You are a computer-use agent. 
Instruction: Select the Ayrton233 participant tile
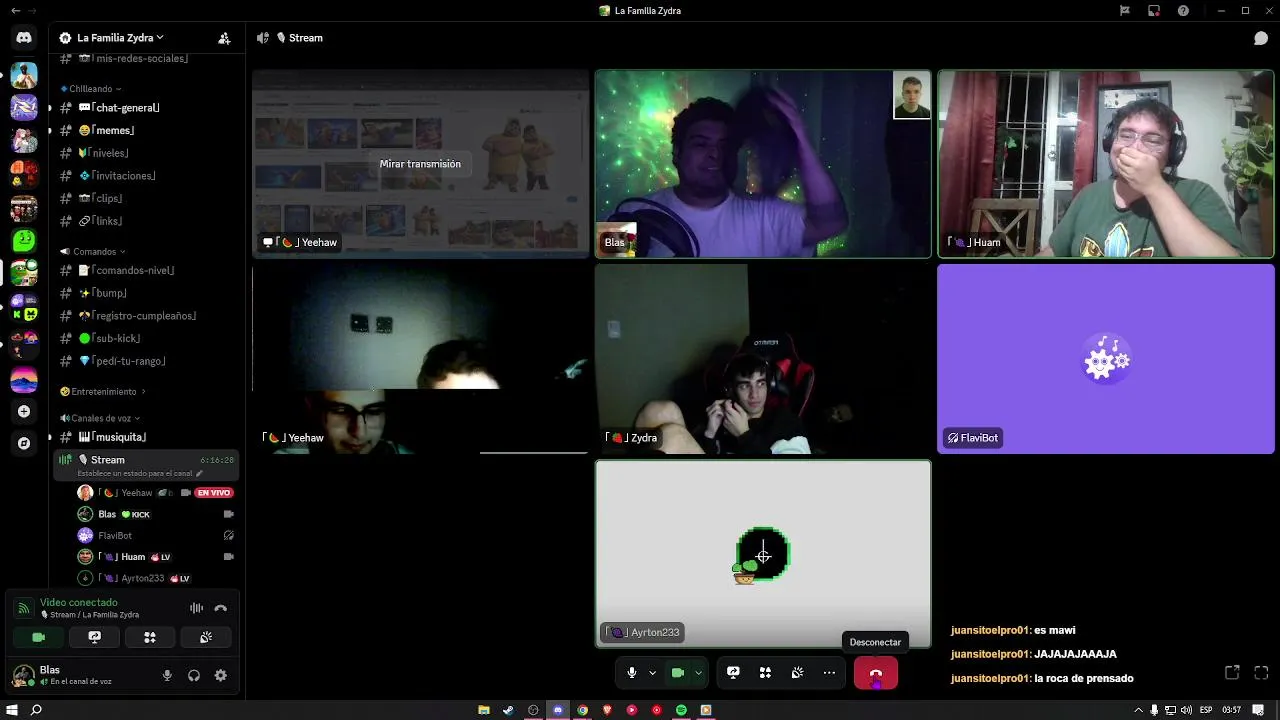[763, 553]
